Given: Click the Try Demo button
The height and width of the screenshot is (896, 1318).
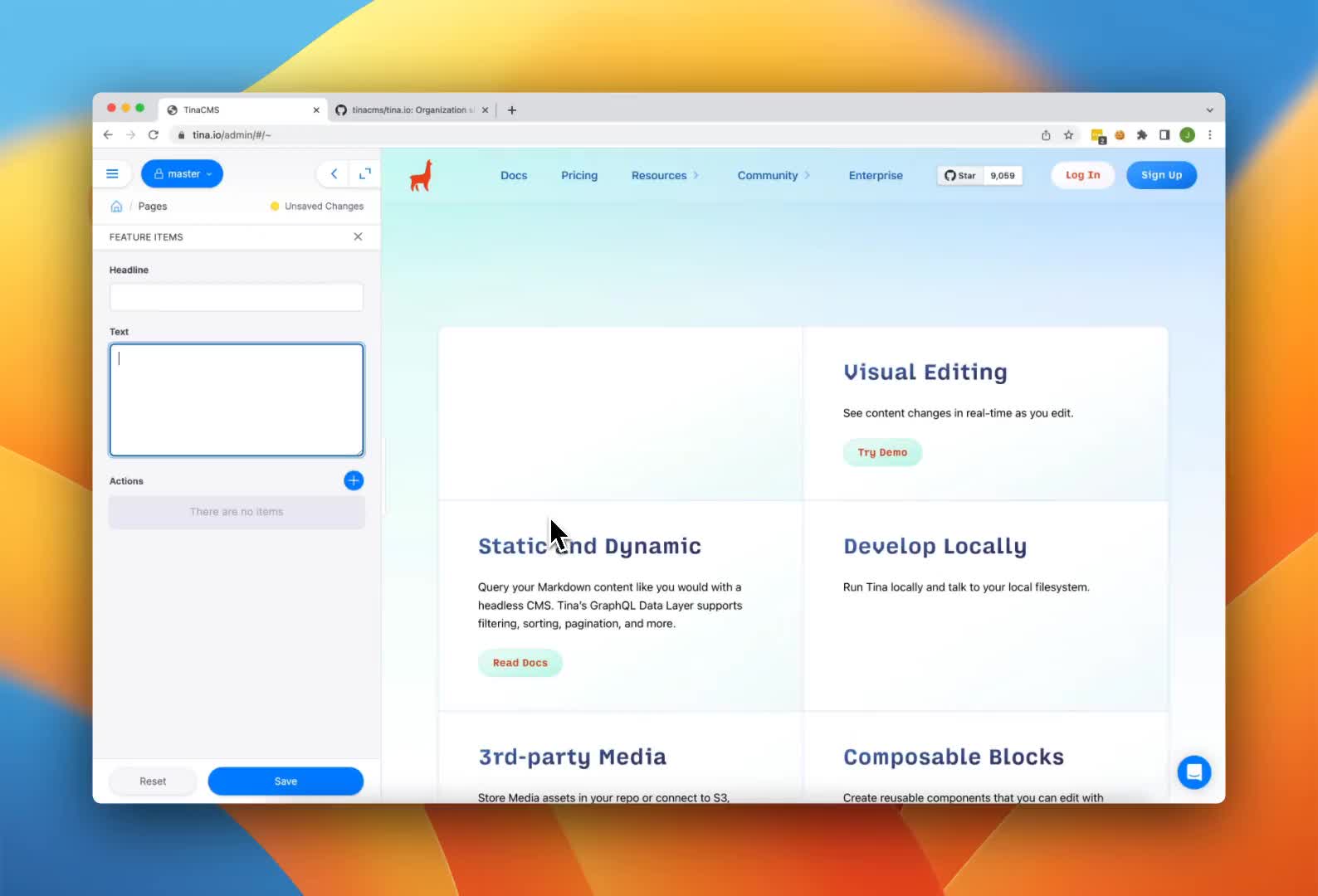Looking at the screenshot, I should point(882,452).
